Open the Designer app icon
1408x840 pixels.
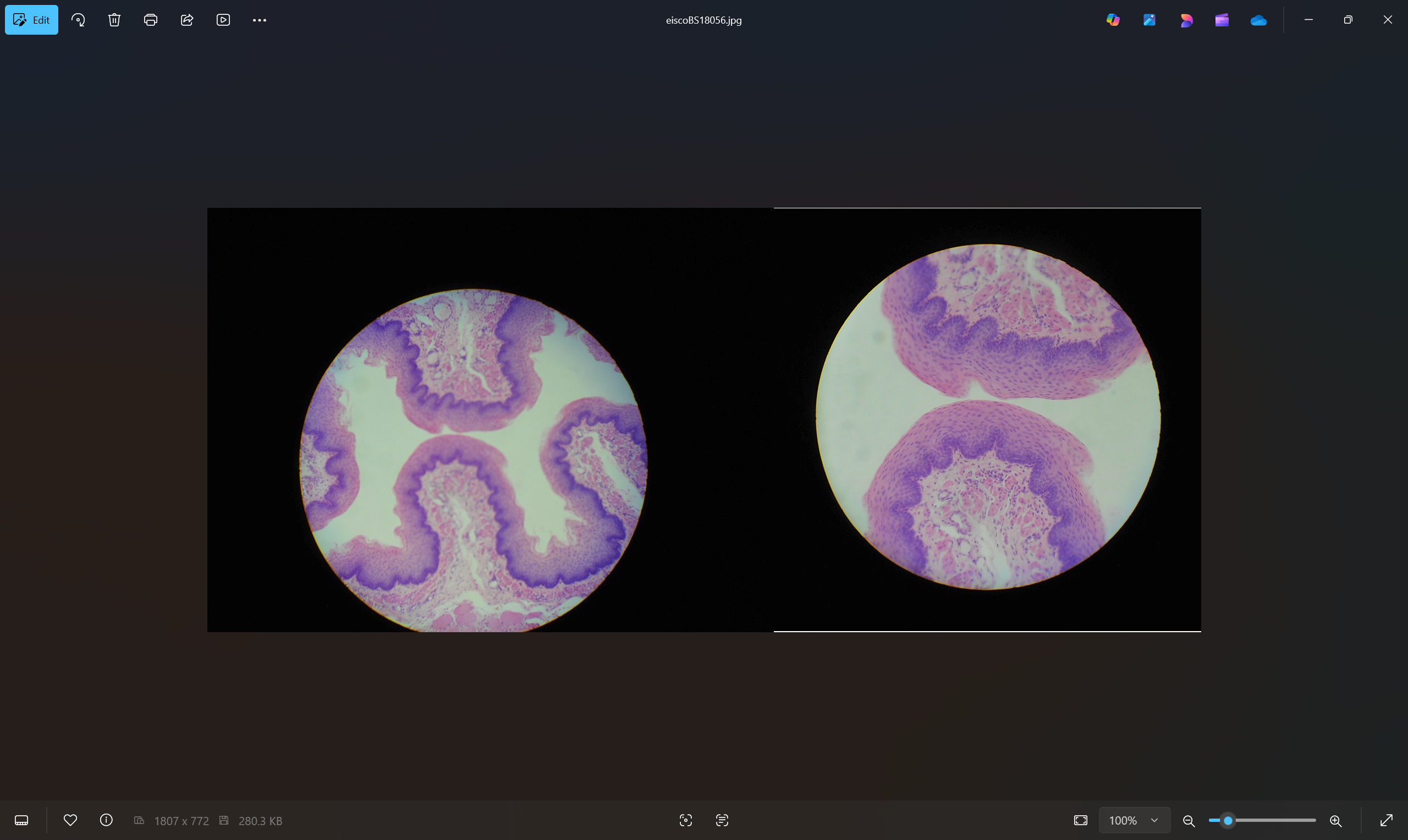1185,20
